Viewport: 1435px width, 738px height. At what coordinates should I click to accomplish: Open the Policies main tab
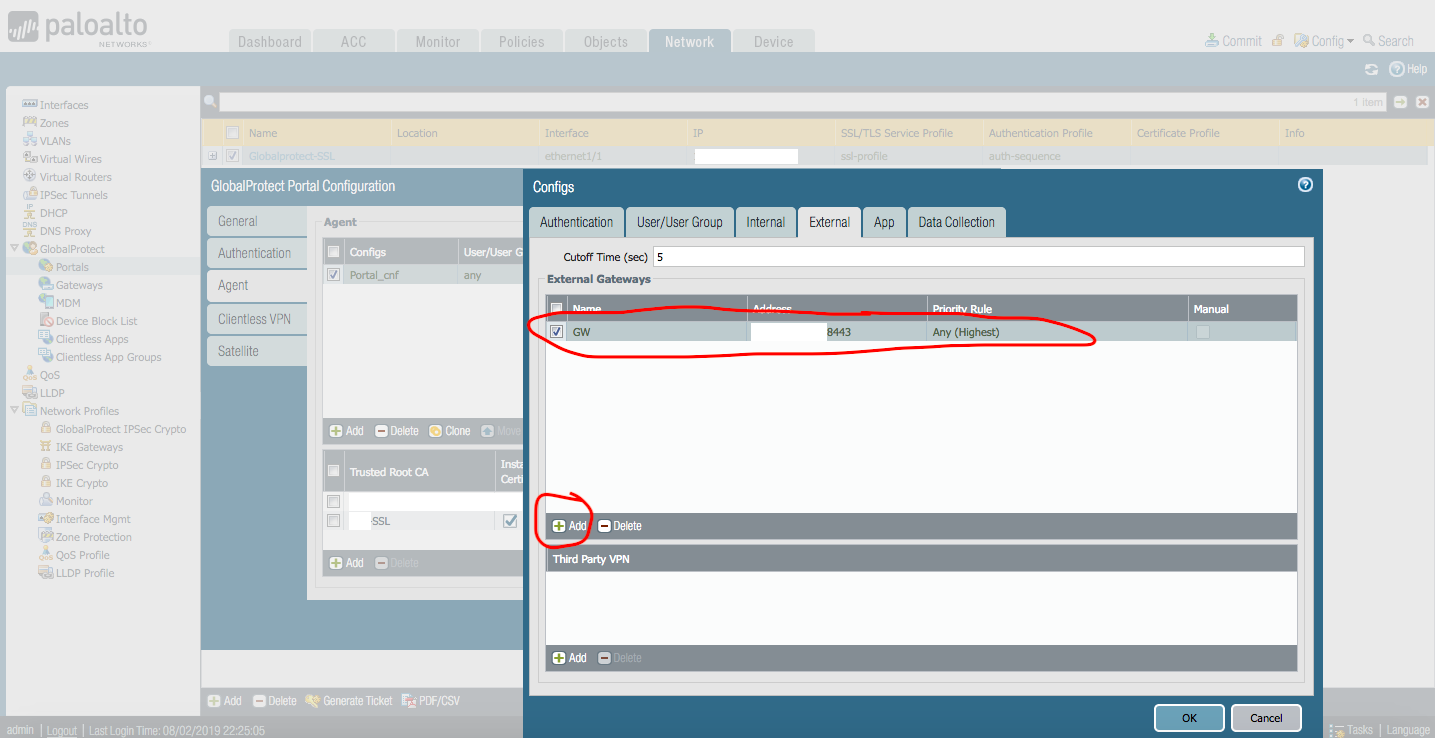521,42
